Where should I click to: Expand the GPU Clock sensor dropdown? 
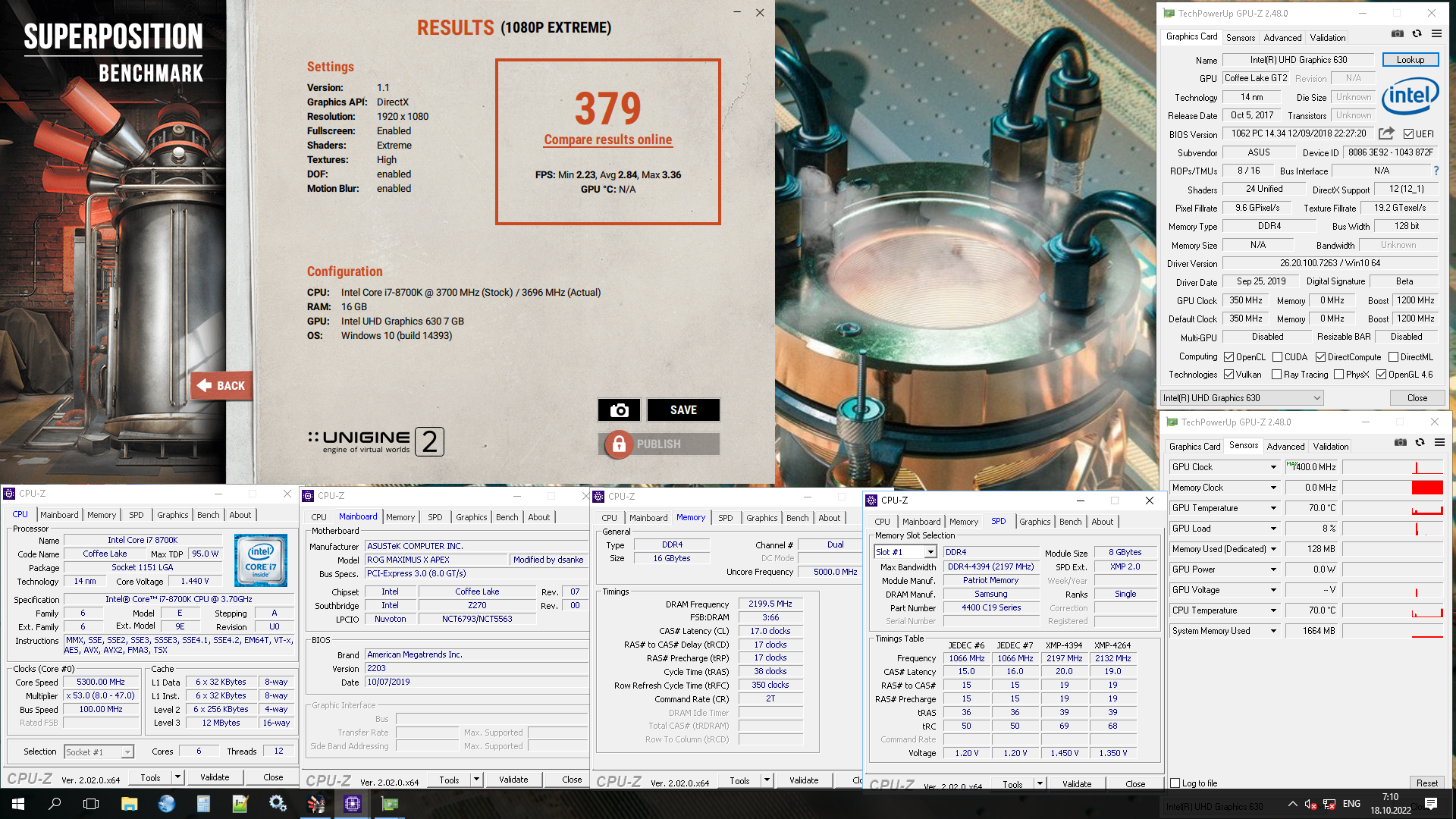coord(1273,467)
